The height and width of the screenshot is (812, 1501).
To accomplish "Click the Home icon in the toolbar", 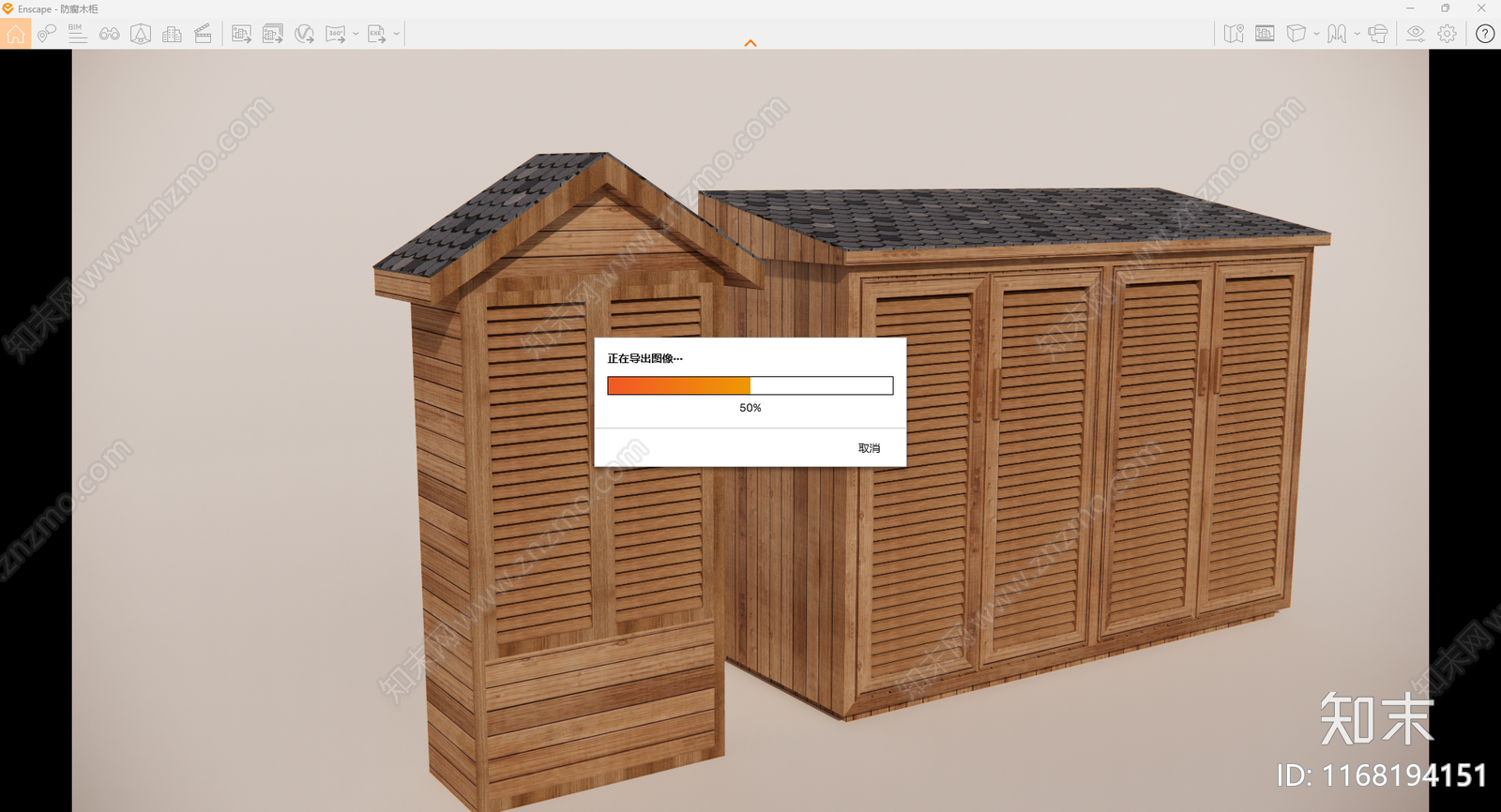I will click(15, 35).
